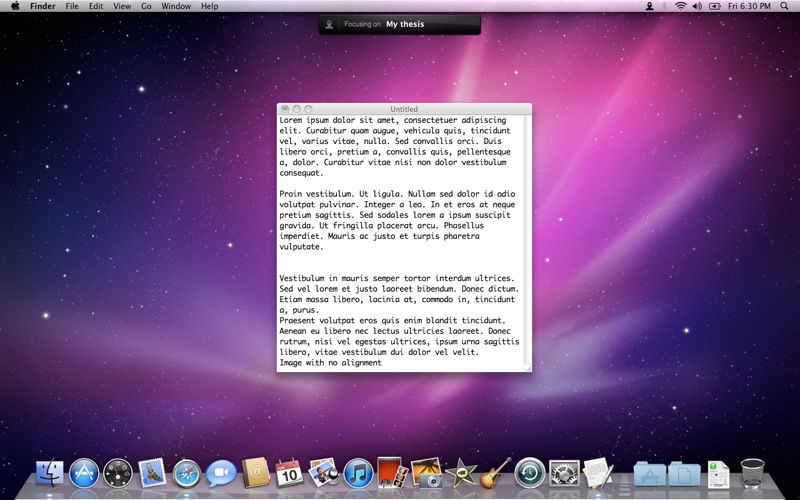Click the Untitled window vertical scrollbar

coord(528,240)
